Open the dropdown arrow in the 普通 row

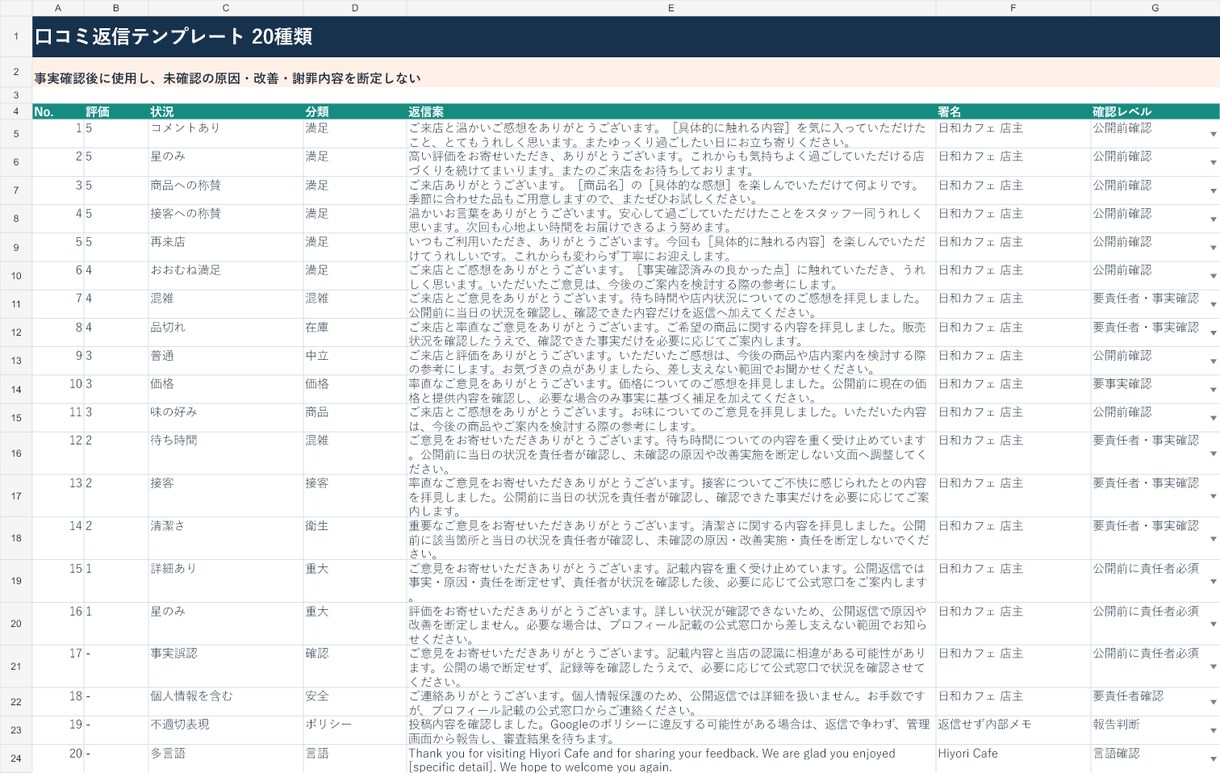pyautogui.click(x=1213, y=361)
